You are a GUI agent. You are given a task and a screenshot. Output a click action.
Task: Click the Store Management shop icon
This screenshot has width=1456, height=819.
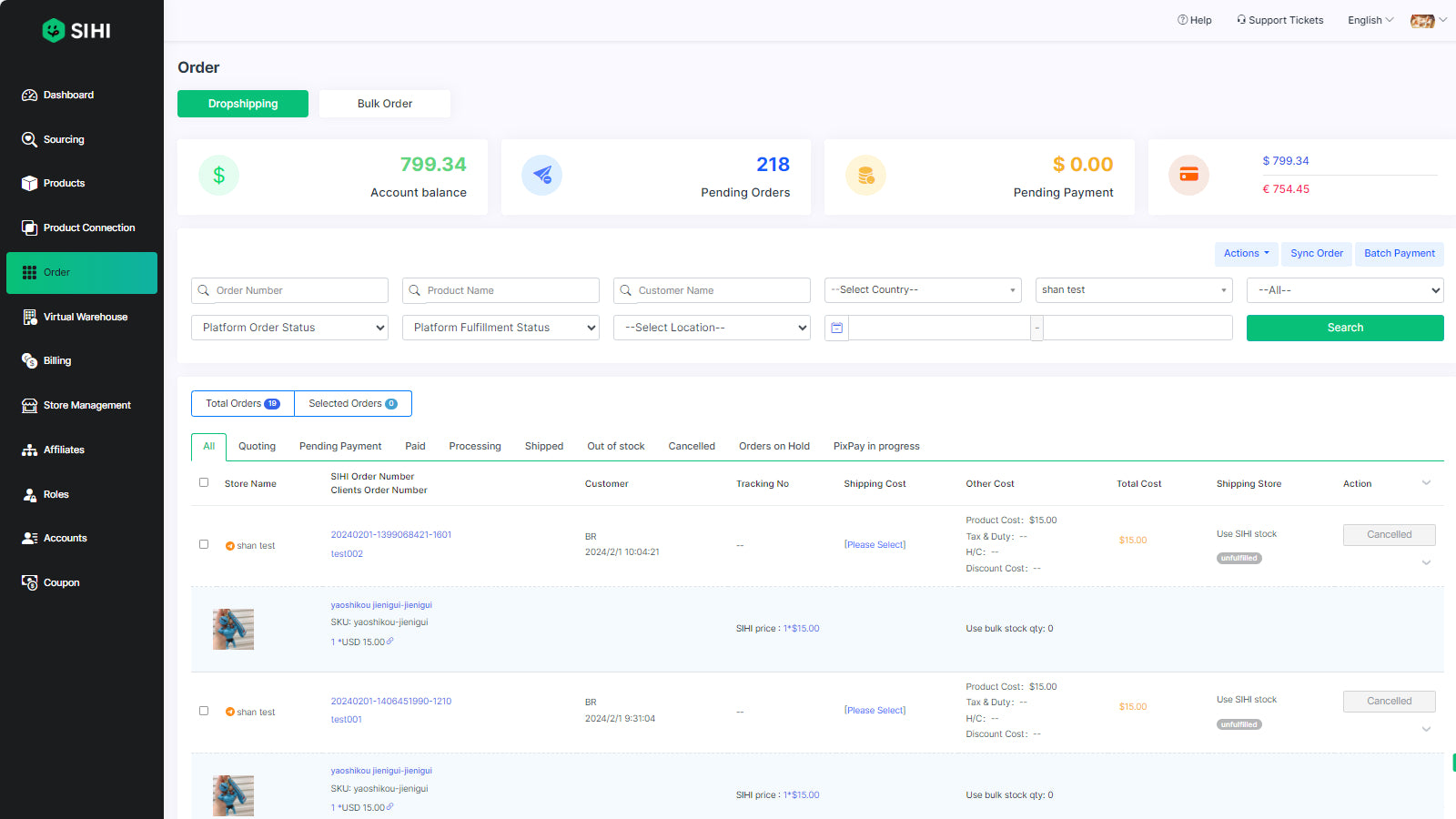click(x=29, y=405)
